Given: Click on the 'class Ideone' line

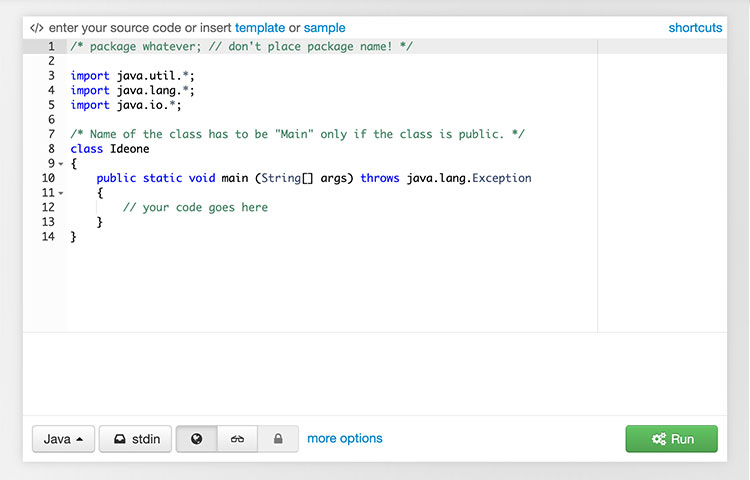Looking at the screenshot, I should 110,149.
